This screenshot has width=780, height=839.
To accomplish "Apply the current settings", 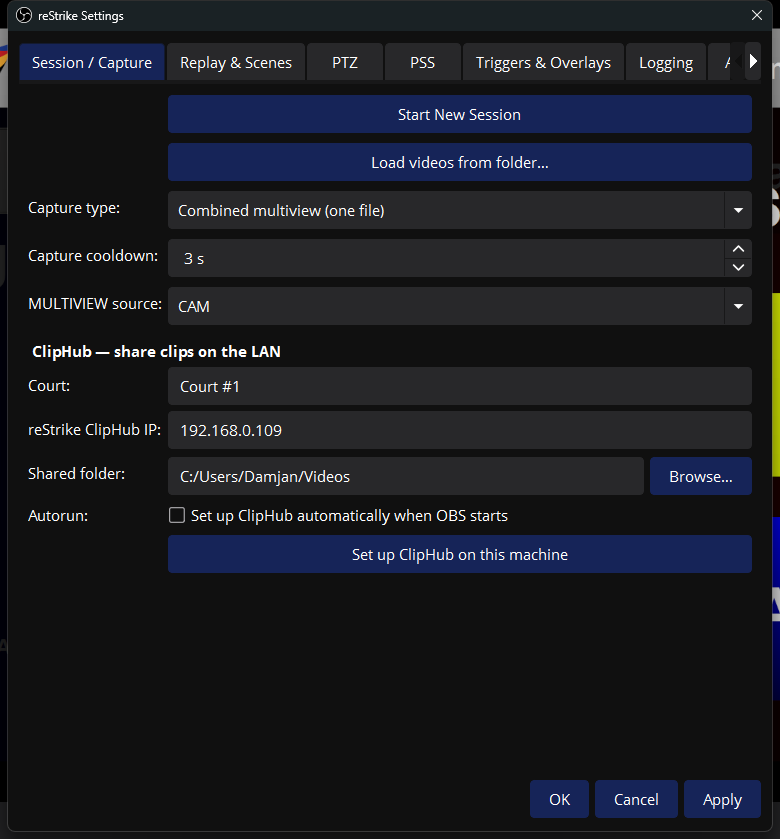I will click(x=722, y=799).
